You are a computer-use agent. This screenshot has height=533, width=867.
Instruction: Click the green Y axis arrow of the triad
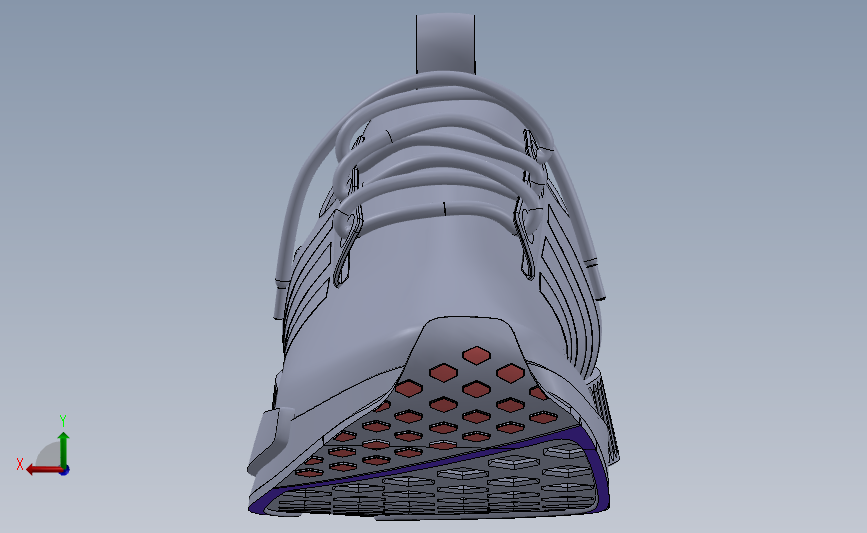coord(64,450)
